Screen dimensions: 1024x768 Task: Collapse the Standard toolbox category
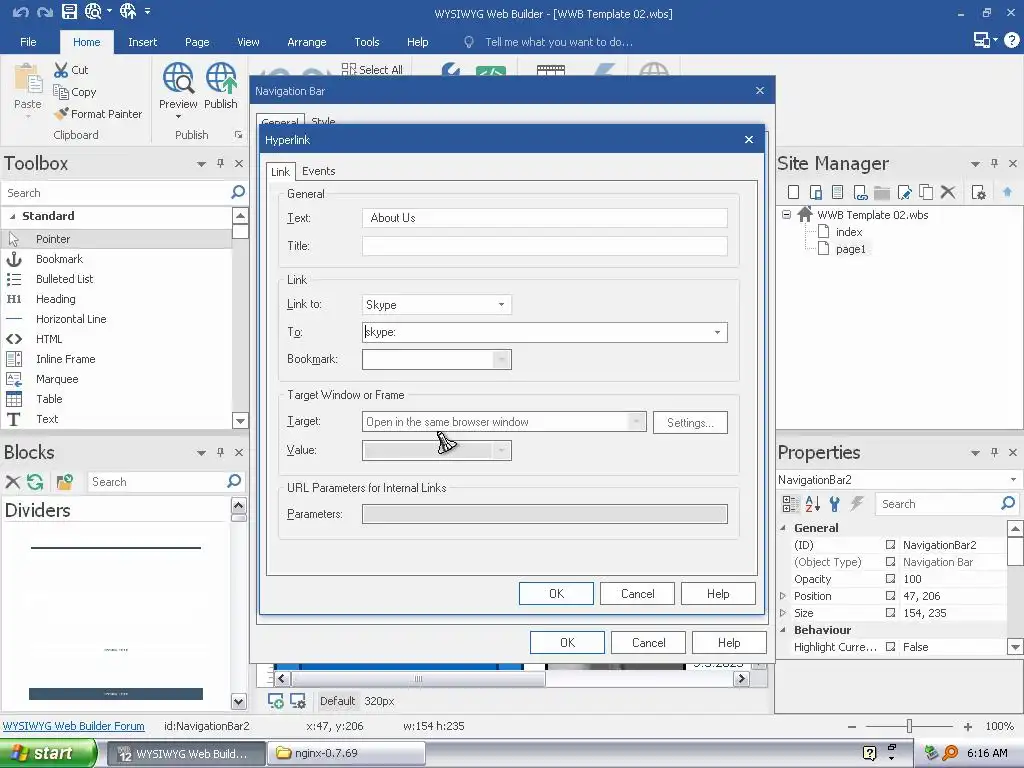12,216
